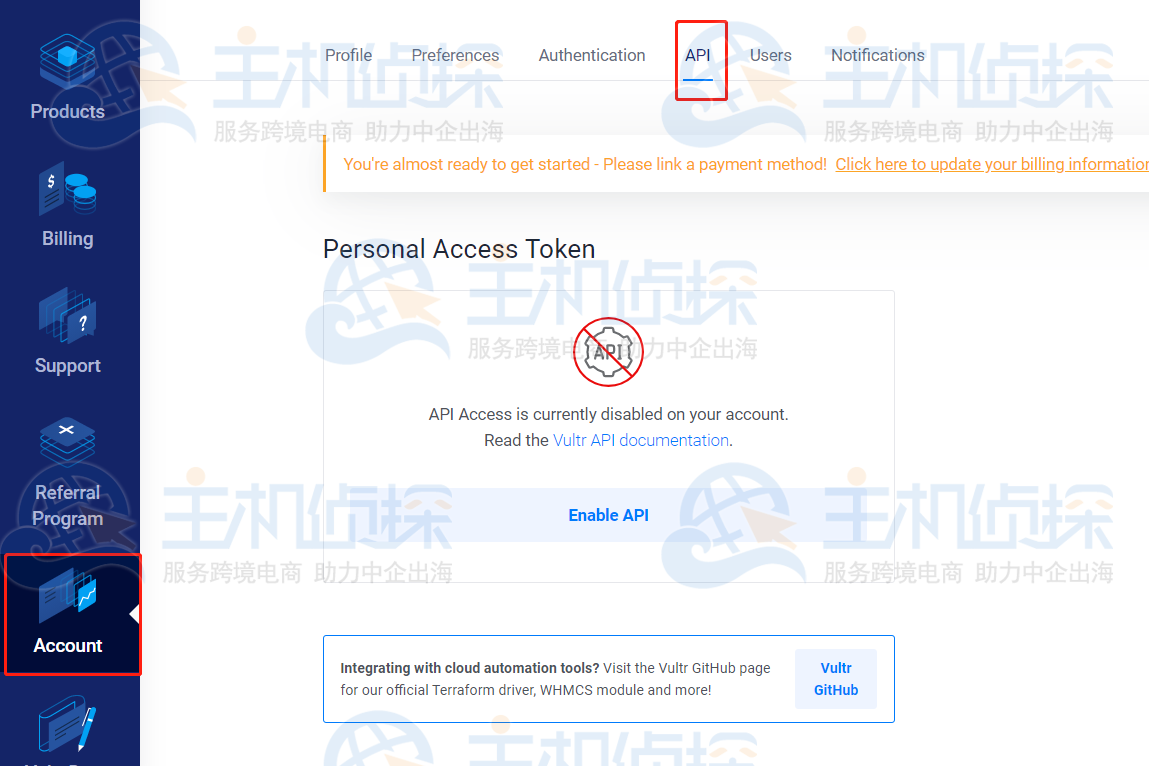The width and height of the screenshot is (1149, 766).
Task: Select the API tab
Action: click(698, 55)
